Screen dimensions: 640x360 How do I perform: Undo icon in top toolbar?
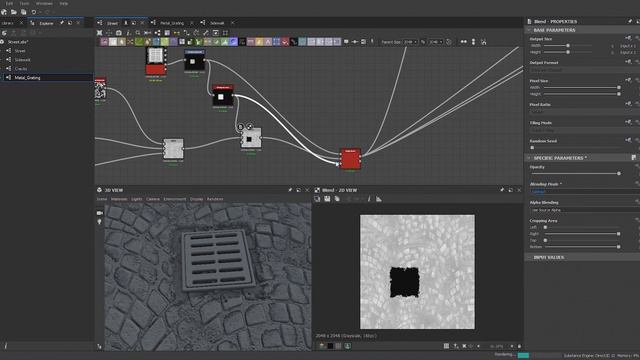(34, 12)
